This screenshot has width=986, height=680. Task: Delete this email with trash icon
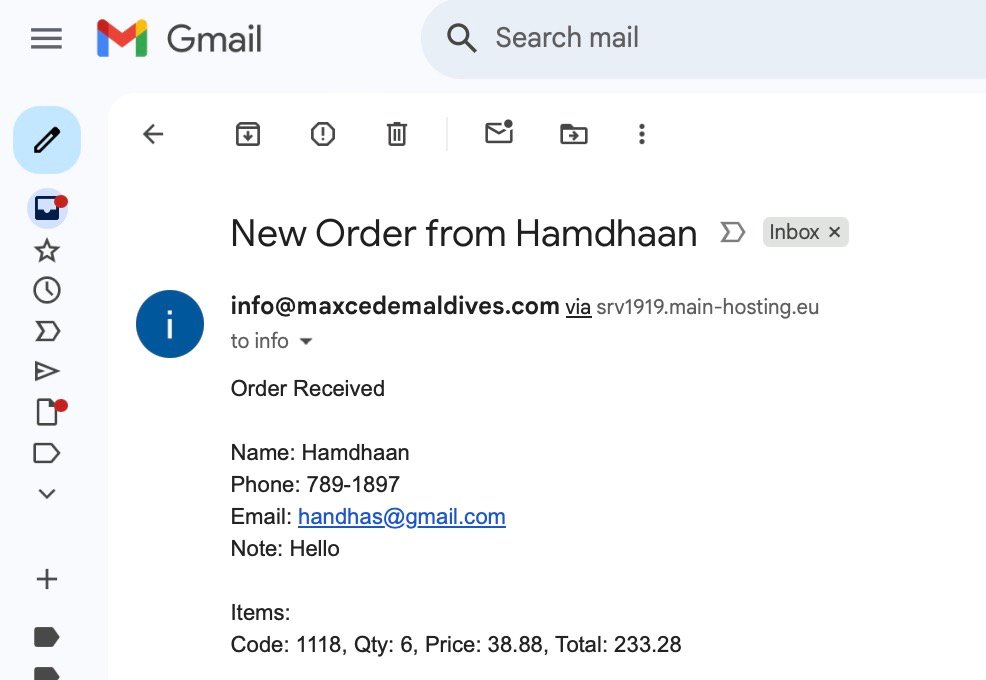(397, 134)
